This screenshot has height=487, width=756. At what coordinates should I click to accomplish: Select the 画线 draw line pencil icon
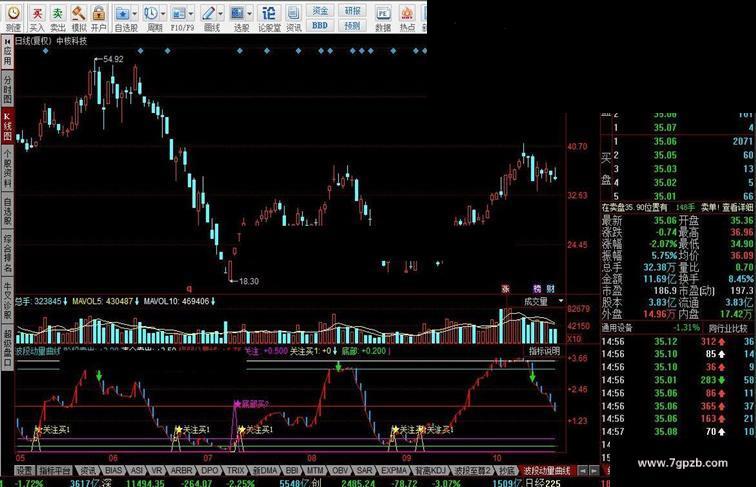[x=209, y=13]
